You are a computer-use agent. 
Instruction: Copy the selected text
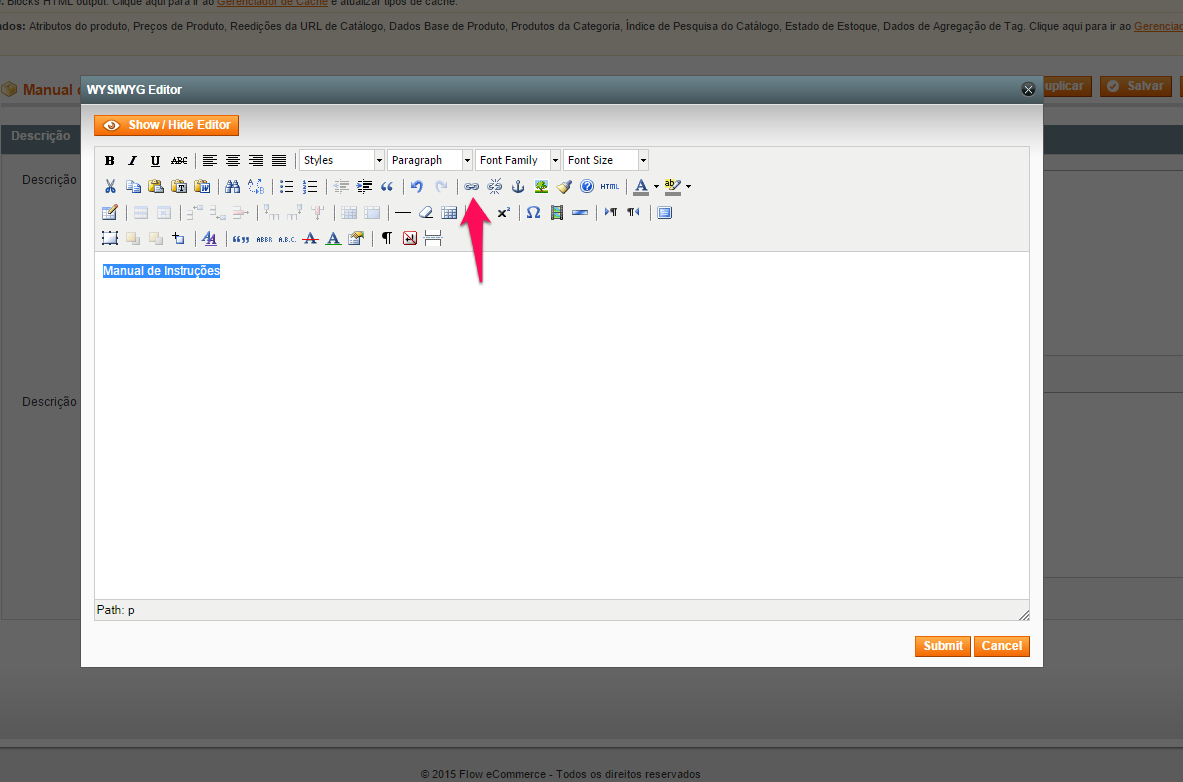click(134, 186)
